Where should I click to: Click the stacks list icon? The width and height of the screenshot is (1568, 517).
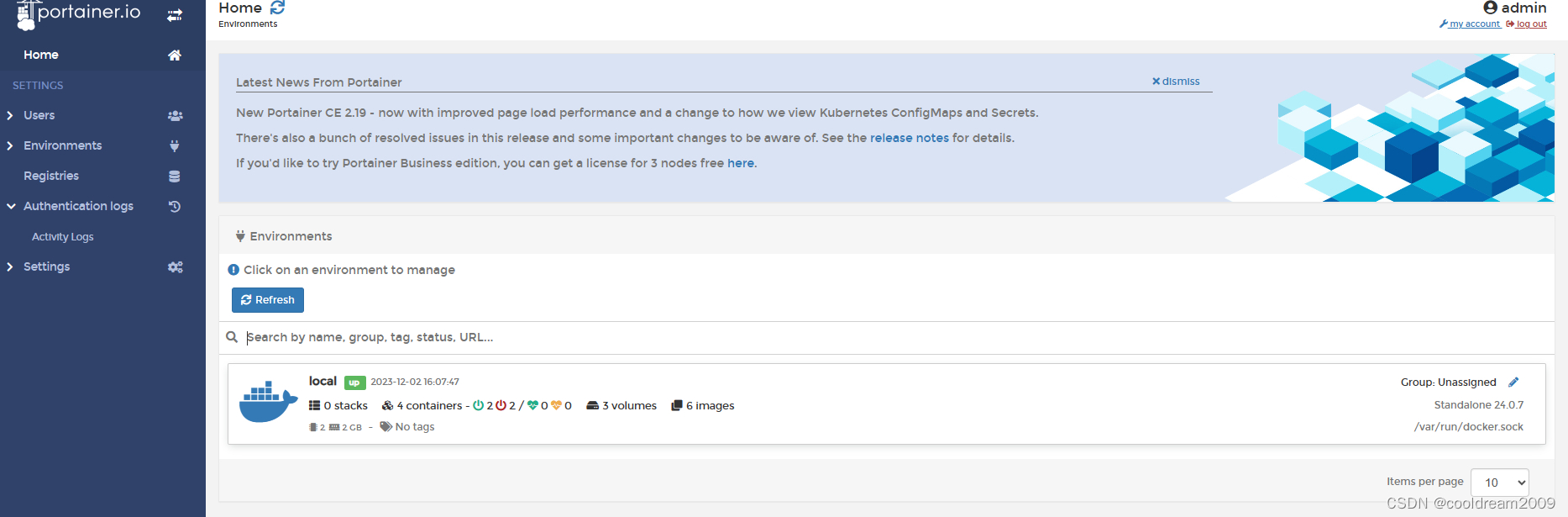315,405
